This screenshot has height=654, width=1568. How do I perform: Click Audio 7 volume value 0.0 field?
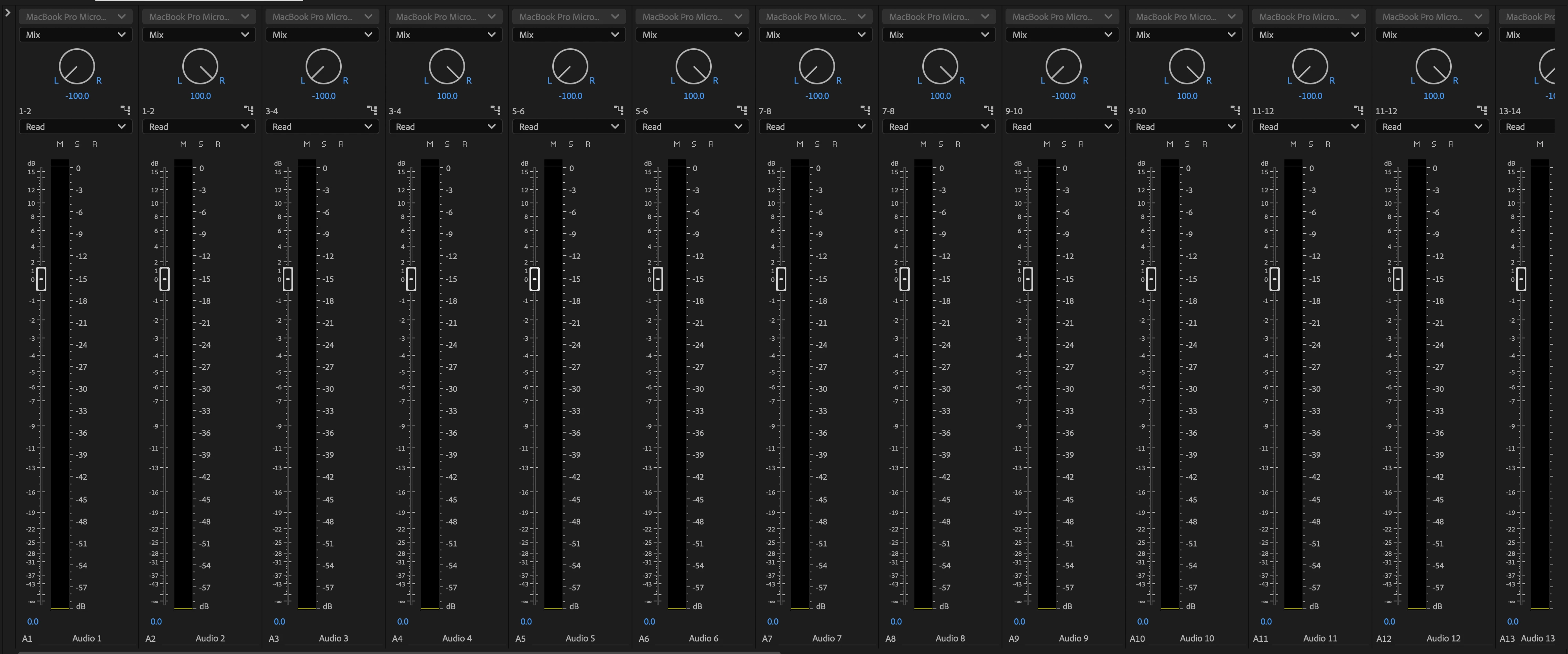click(773, 622)
